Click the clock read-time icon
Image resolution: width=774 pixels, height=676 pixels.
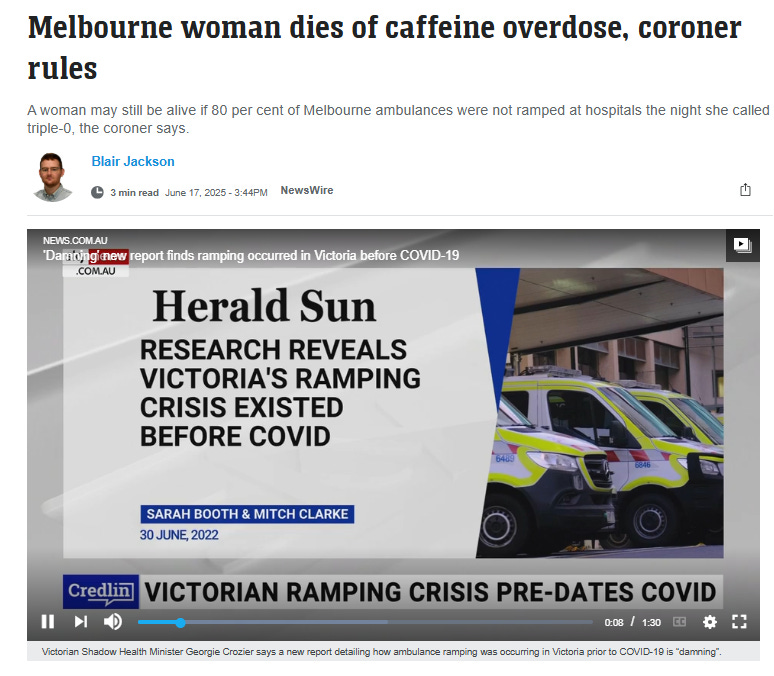click(x=97, y=192)
